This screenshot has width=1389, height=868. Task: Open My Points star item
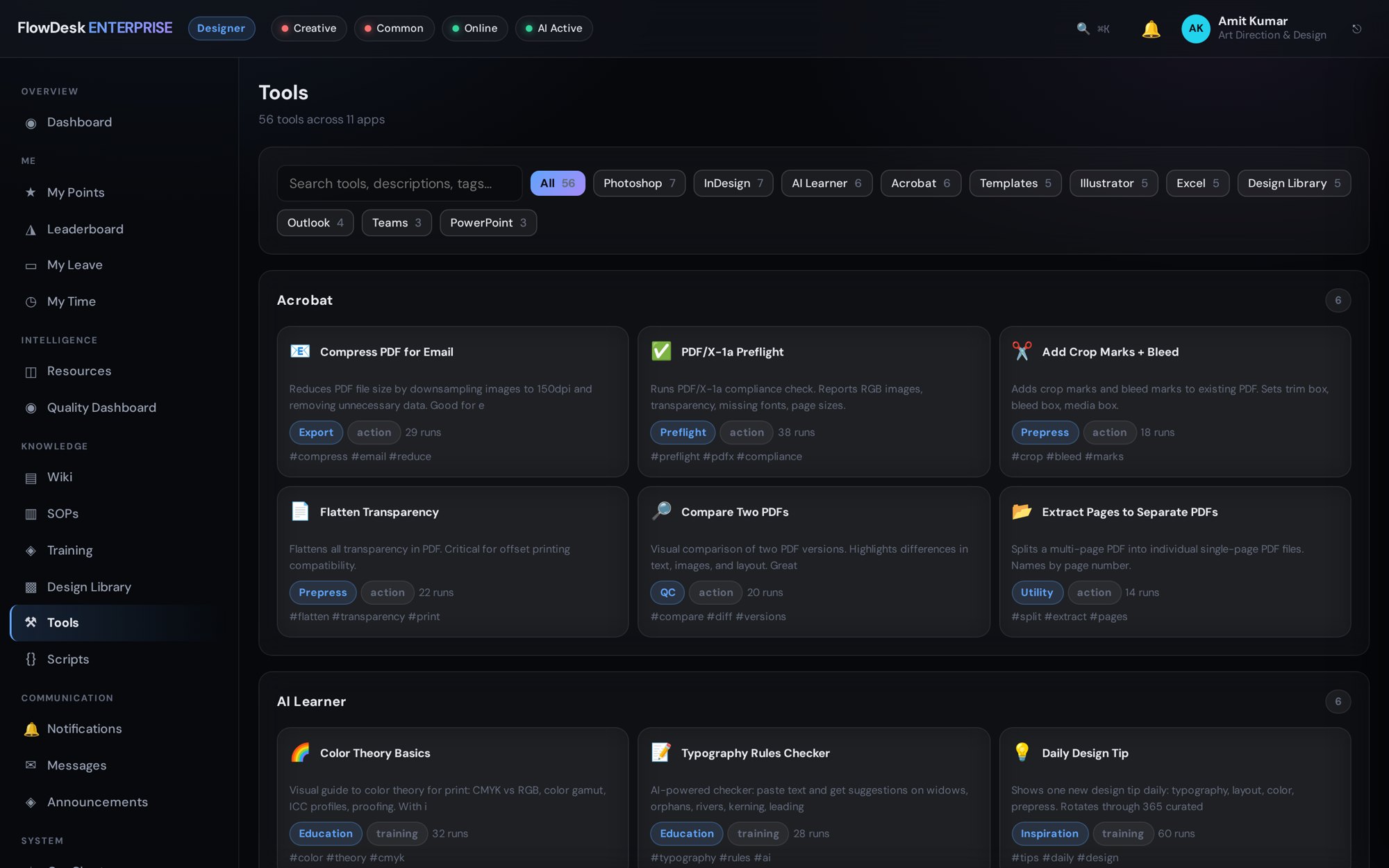[x=119, y=192]
